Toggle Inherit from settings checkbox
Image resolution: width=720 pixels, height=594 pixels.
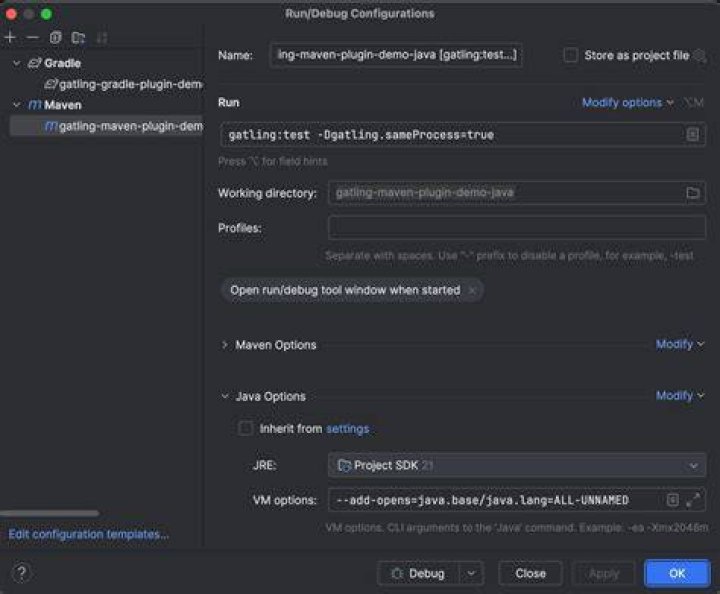click(245, 428)
